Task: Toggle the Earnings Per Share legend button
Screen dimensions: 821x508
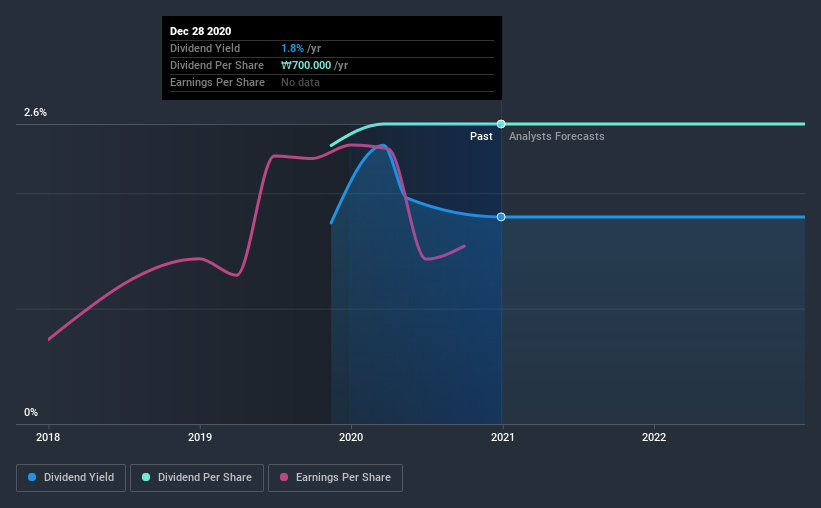Action: (335, 478)
